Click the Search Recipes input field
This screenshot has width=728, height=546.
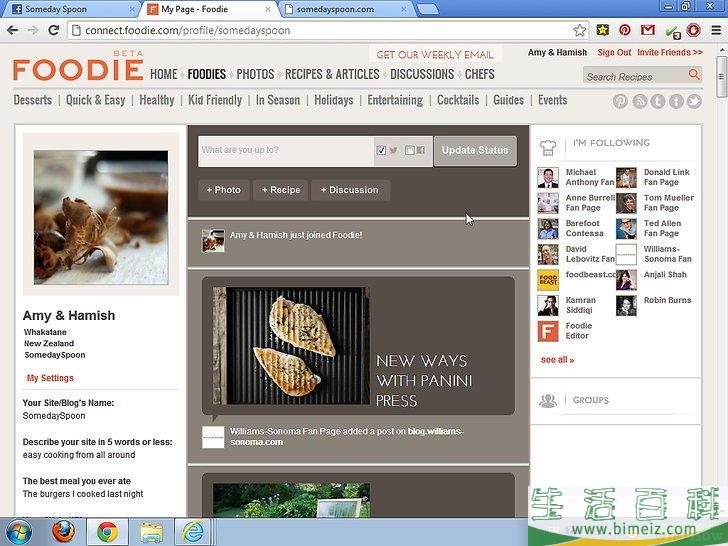pyautogui.click(x=635, y=76)
